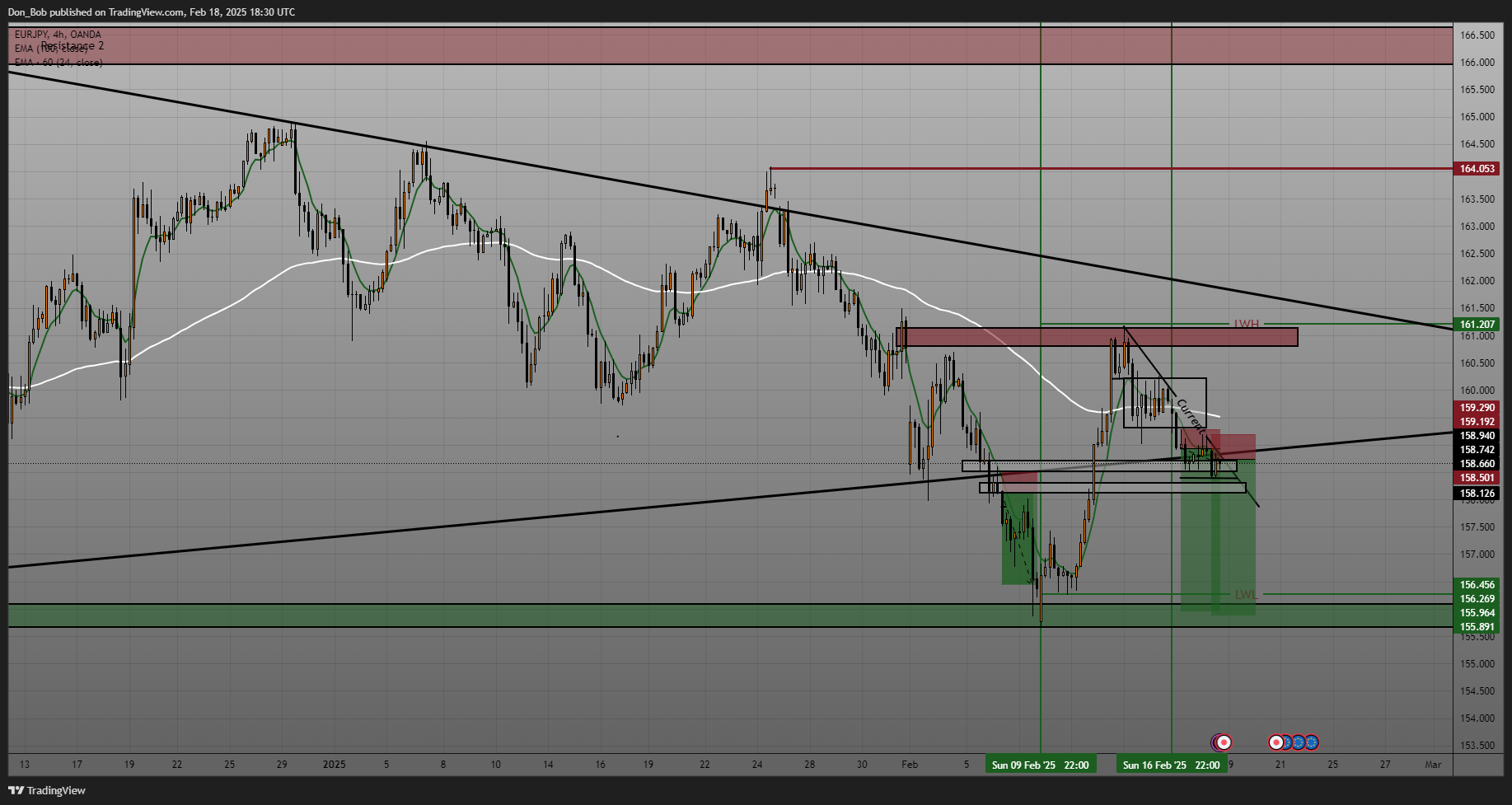Click the TradingView logo at bottom left
The image size is (1512, 805).
point(47,790)
